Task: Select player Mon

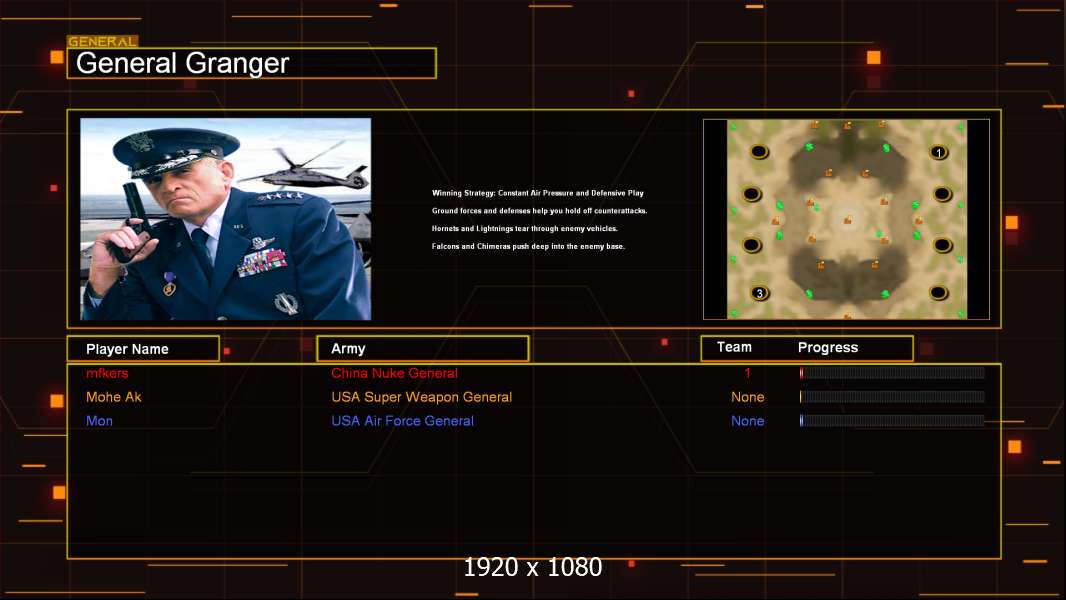Action: [x=99, y=421]
